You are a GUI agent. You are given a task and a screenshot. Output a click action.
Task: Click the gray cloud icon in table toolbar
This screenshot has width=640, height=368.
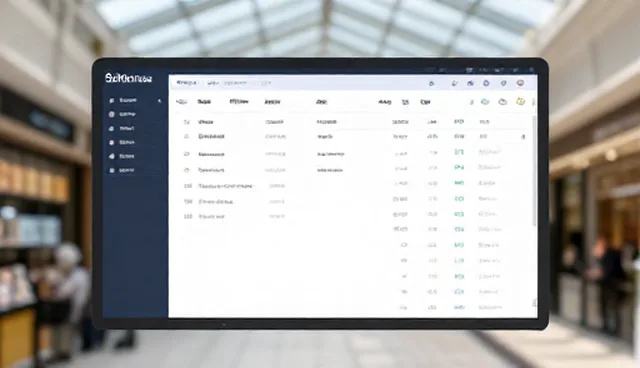click(x=503, y=102)
